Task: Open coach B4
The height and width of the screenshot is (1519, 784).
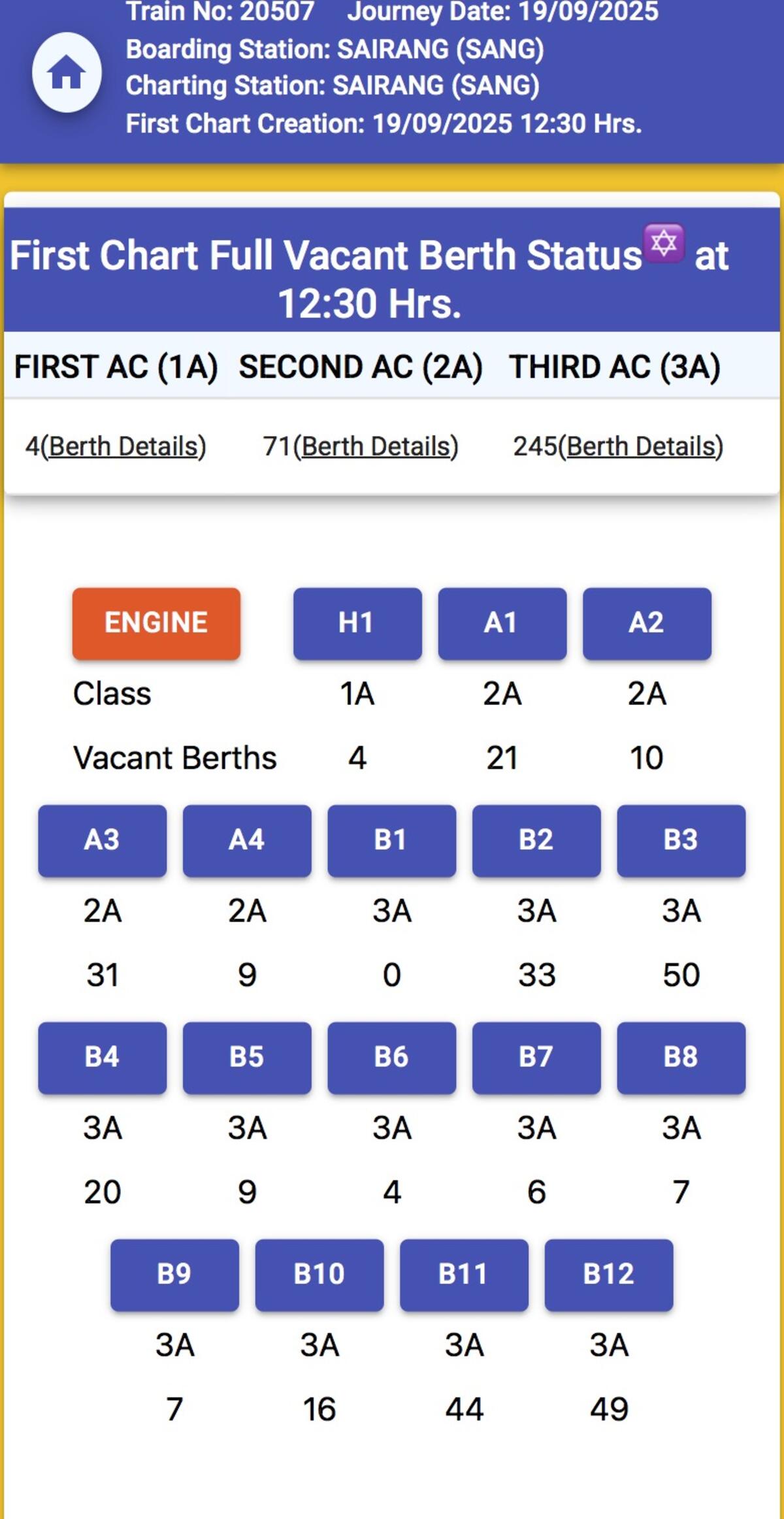Action: [103, 1057]
